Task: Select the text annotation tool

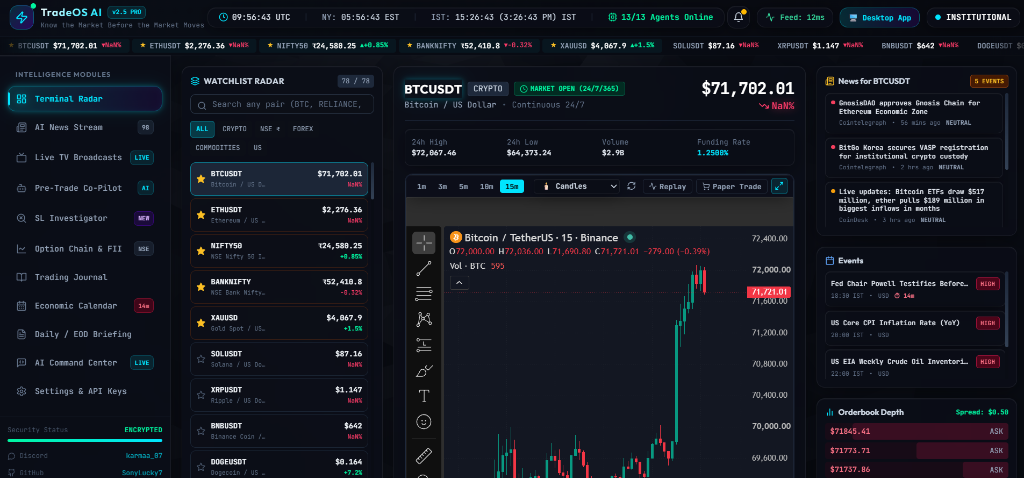Action: (x=424, y=396)
